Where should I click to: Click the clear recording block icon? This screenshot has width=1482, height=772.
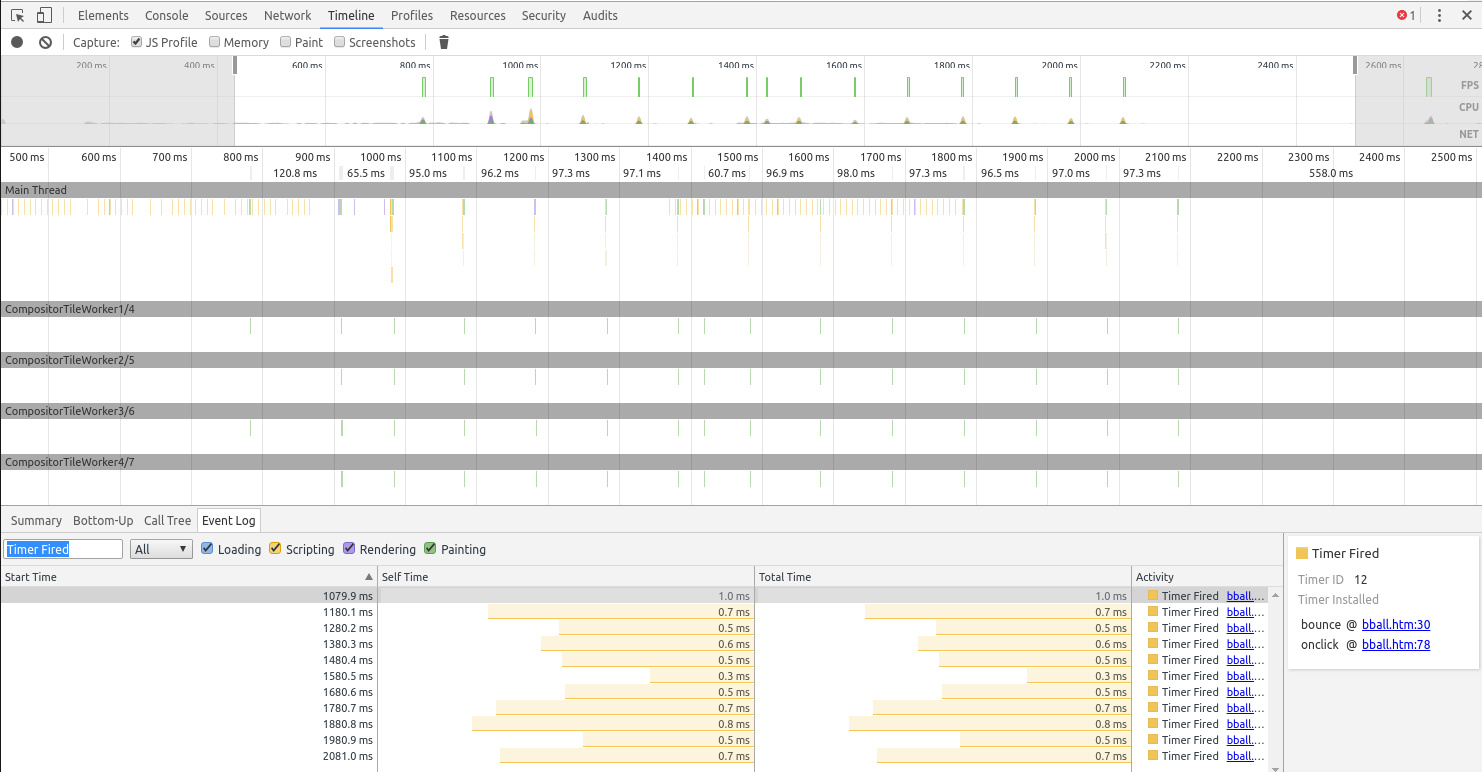click(44, 42)
